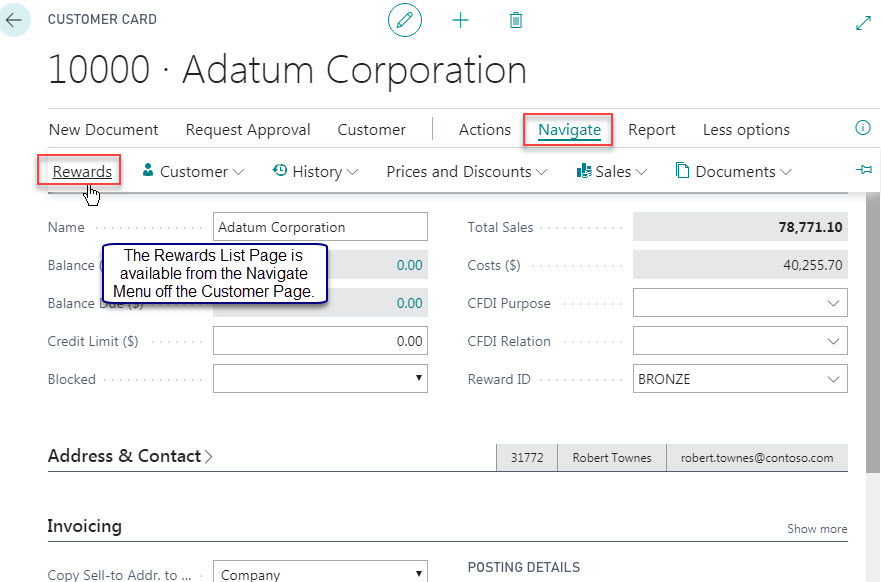Click robert.townes@contoso.com summary cell
Viewport: 881px width, 582px height.
(757, 458)
